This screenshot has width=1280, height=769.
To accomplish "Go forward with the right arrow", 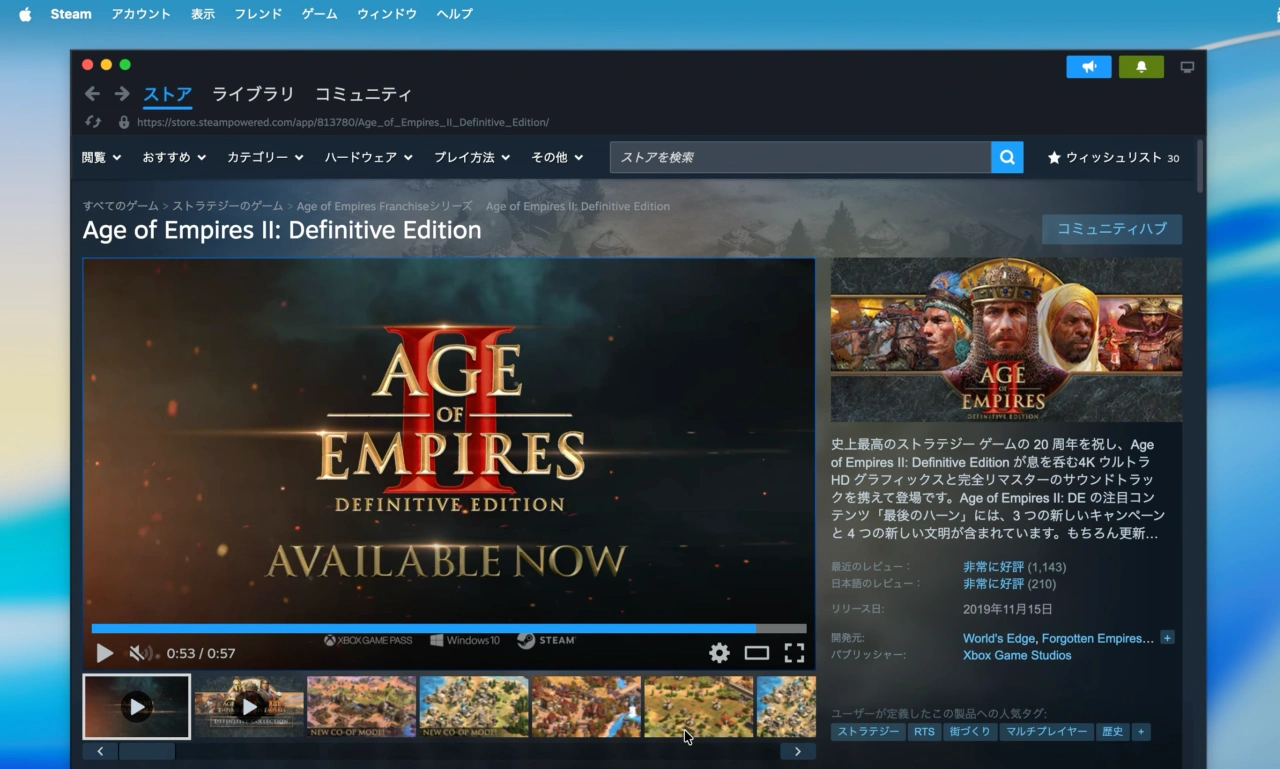I will (x=122, y=94).
